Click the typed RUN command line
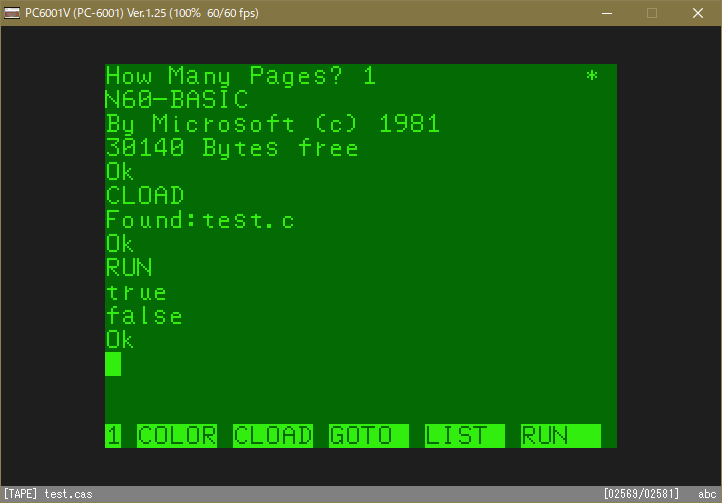This screenshot has height=503, width=722. 129,268
